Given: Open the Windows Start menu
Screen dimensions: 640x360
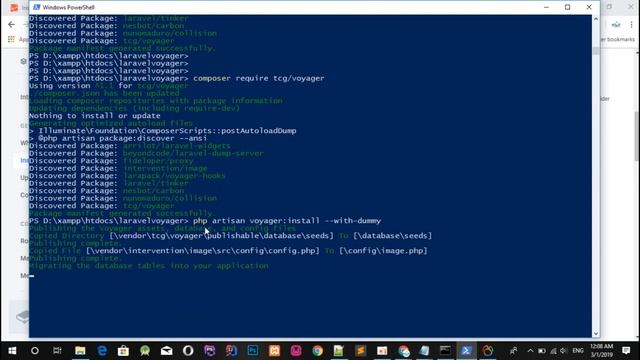Looking at the screenshot, I should pyautogui.click(x=12, y=351).
